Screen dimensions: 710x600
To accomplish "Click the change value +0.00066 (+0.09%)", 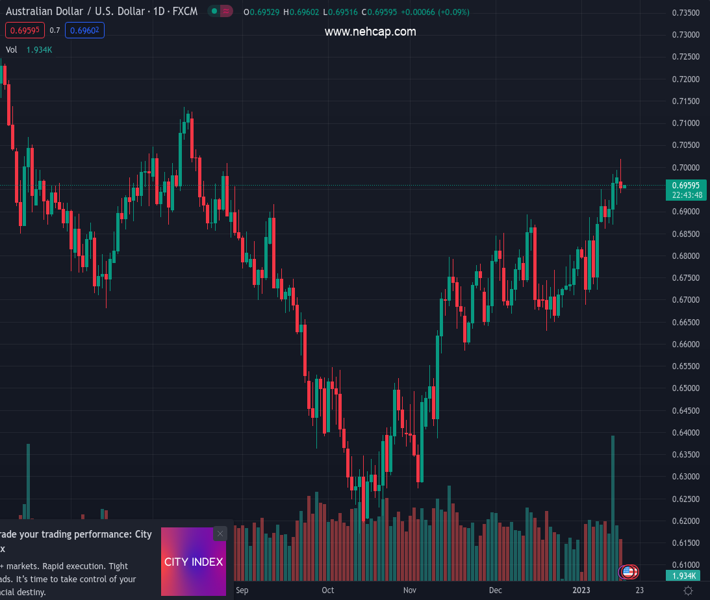I will (x=435, y=12).
